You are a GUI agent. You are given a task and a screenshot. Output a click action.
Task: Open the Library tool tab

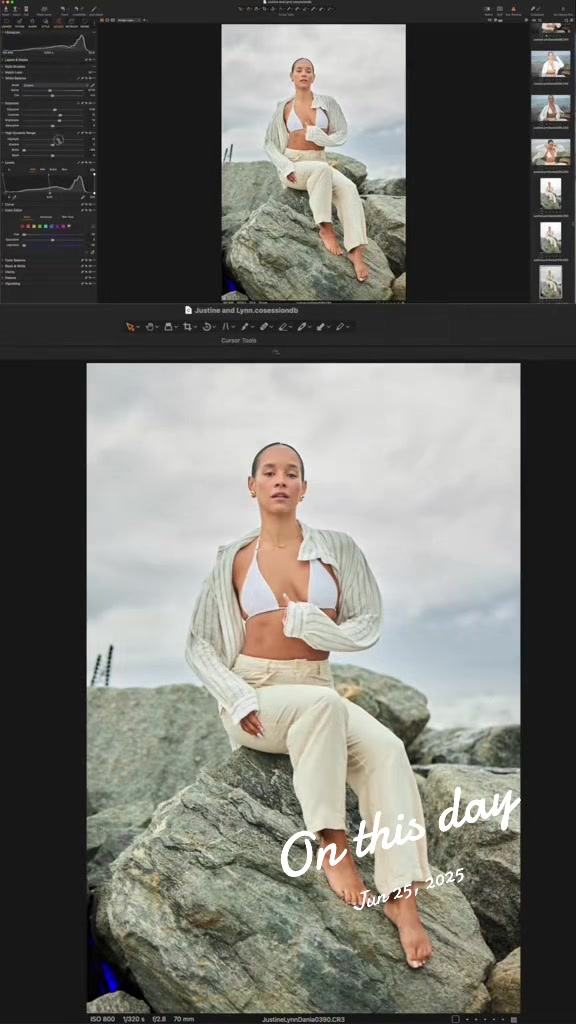pos(7,24)
